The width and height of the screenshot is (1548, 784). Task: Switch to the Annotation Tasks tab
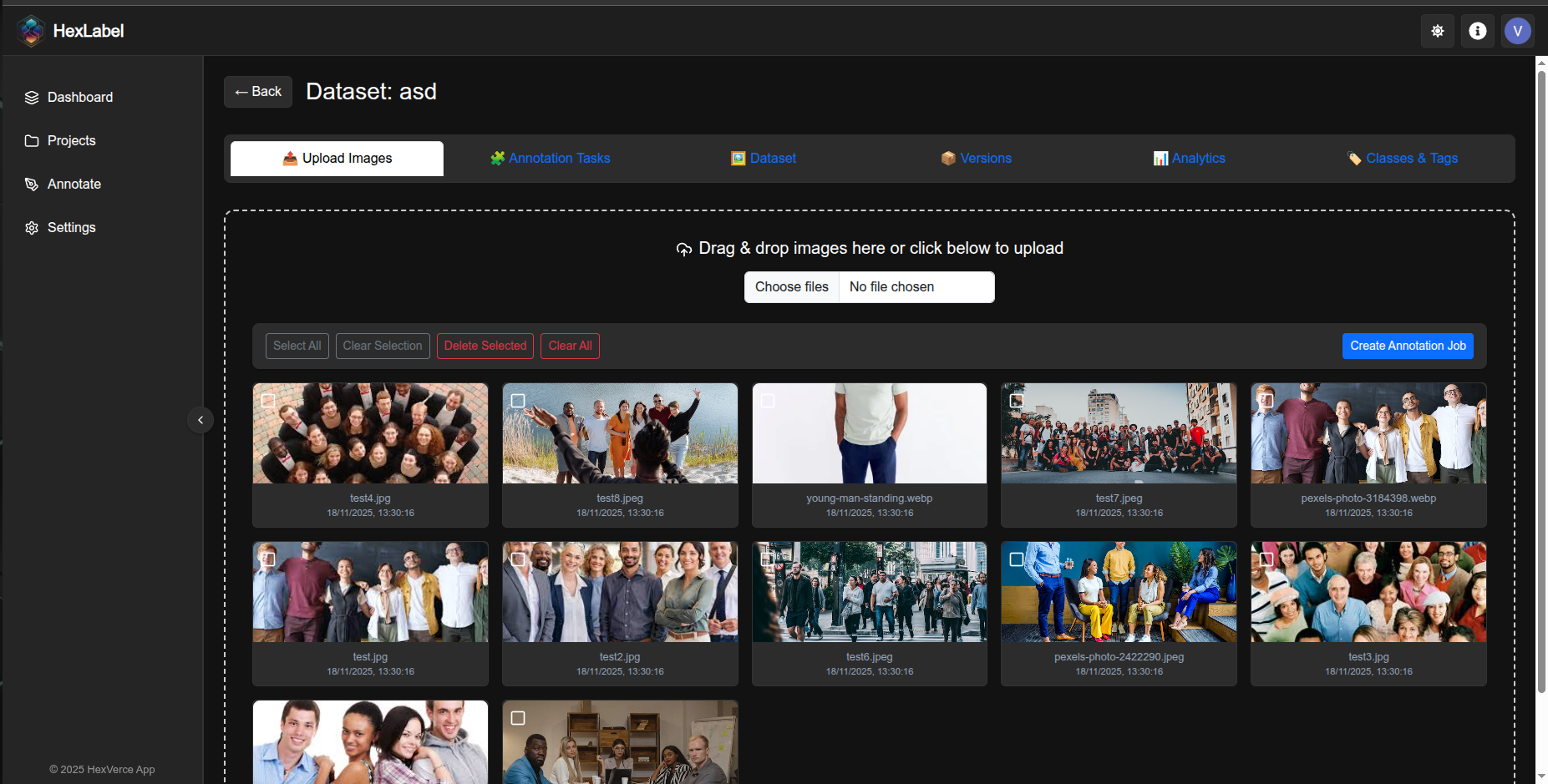[550, 159]
